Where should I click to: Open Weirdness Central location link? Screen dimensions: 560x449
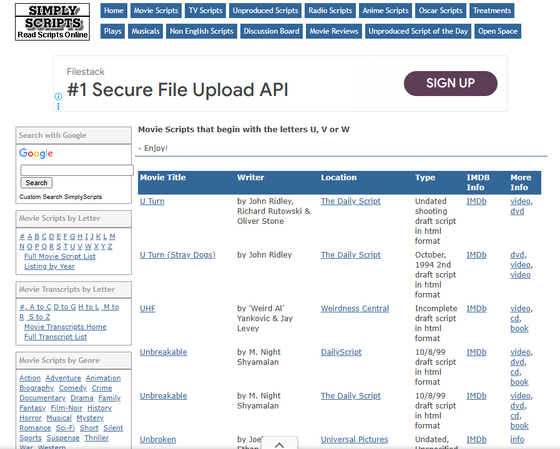(x=355, y=308)
